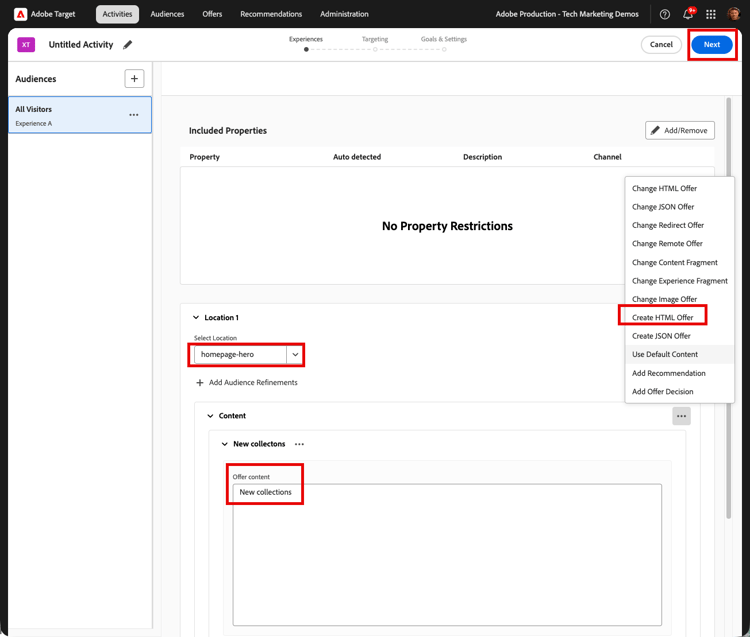Open the app switcher grid icon
Viewport: 750px width, 637px height.
pos(711,14)
